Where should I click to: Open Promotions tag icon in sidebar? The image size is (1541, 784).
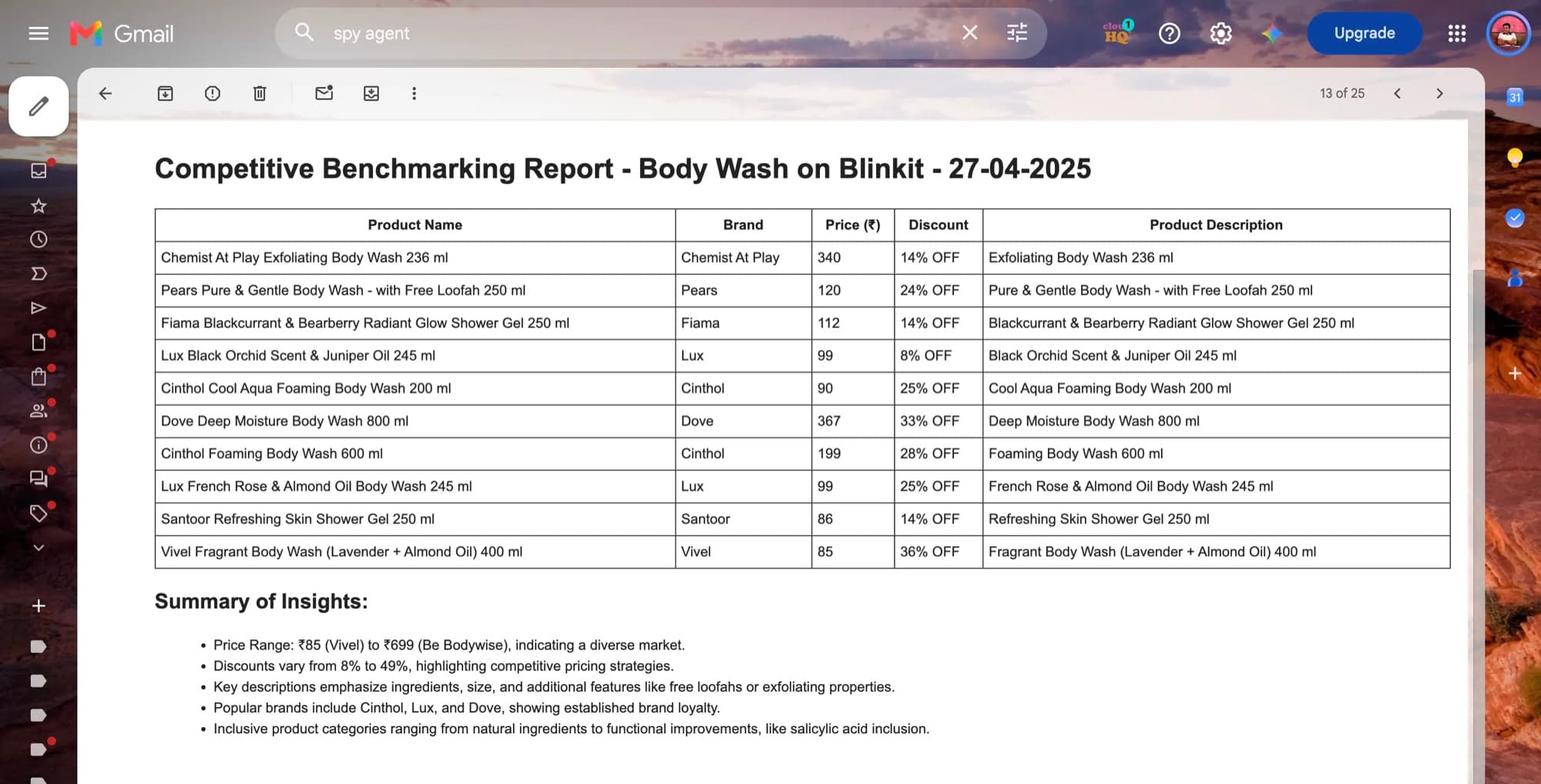click(x=39, y=513)
